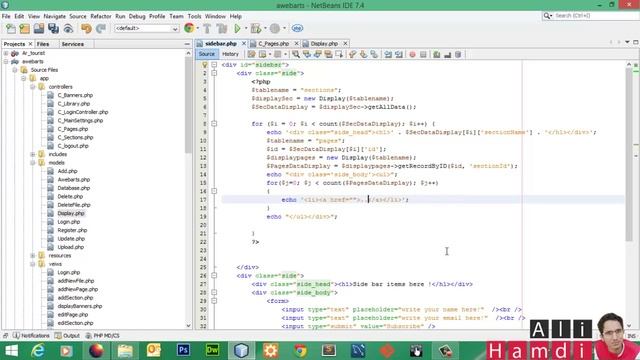Click the Windows Start button
Screen dimensions: 640x360
(11, 351)
